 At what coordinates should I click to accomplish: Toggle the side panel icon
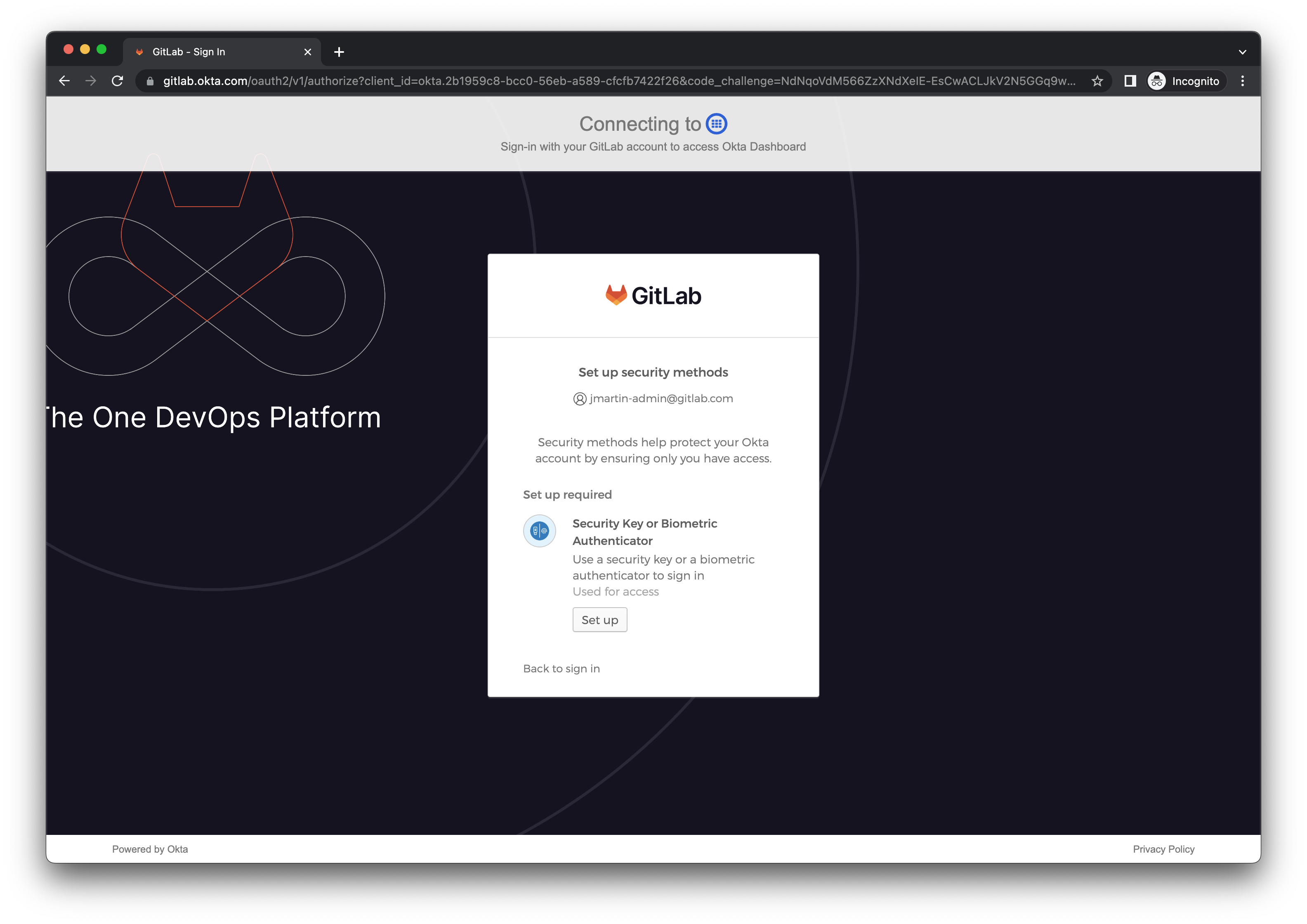click(x=1130, y=81)
